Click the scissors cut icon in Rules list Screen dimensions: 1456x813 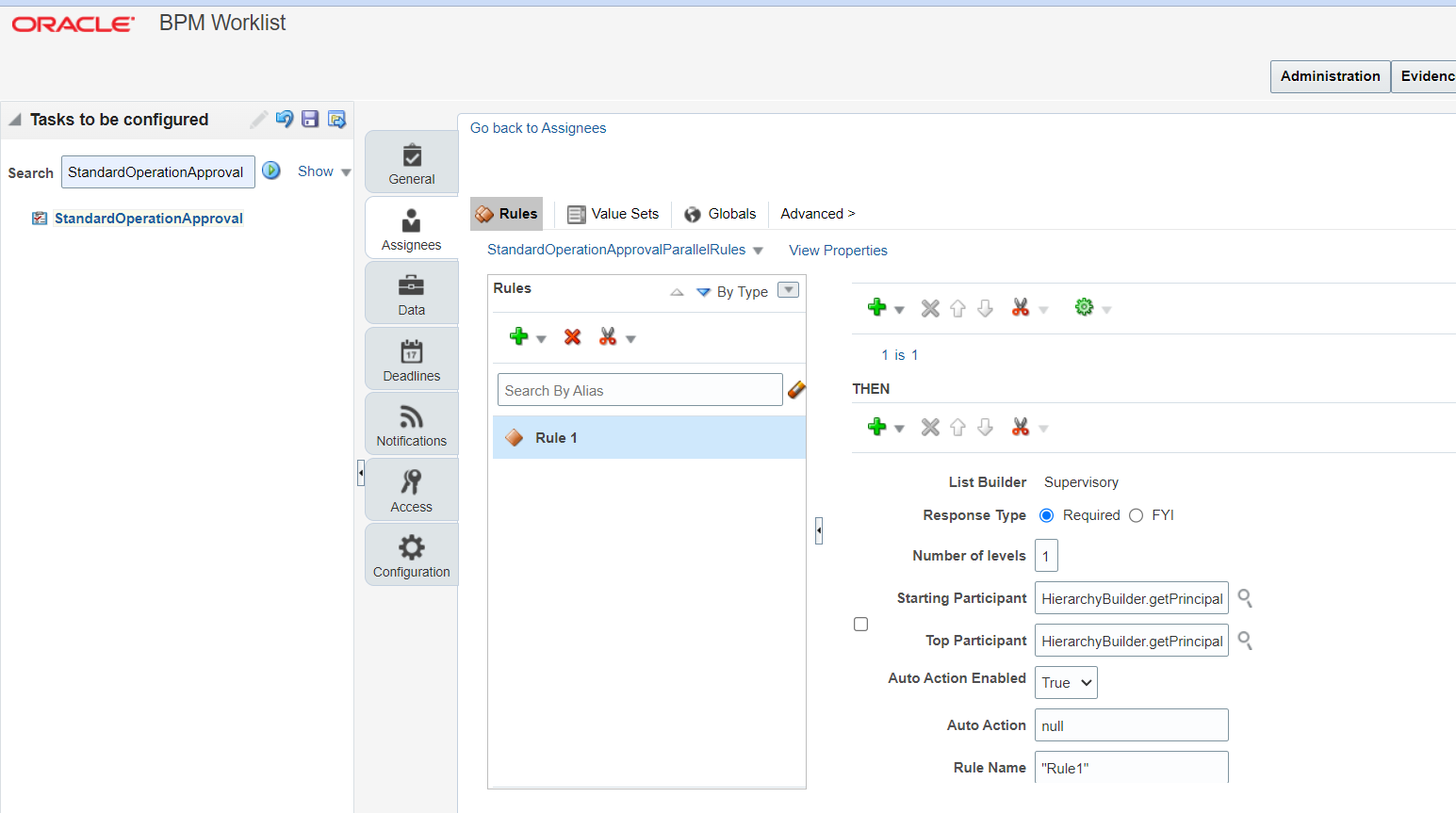608,336
